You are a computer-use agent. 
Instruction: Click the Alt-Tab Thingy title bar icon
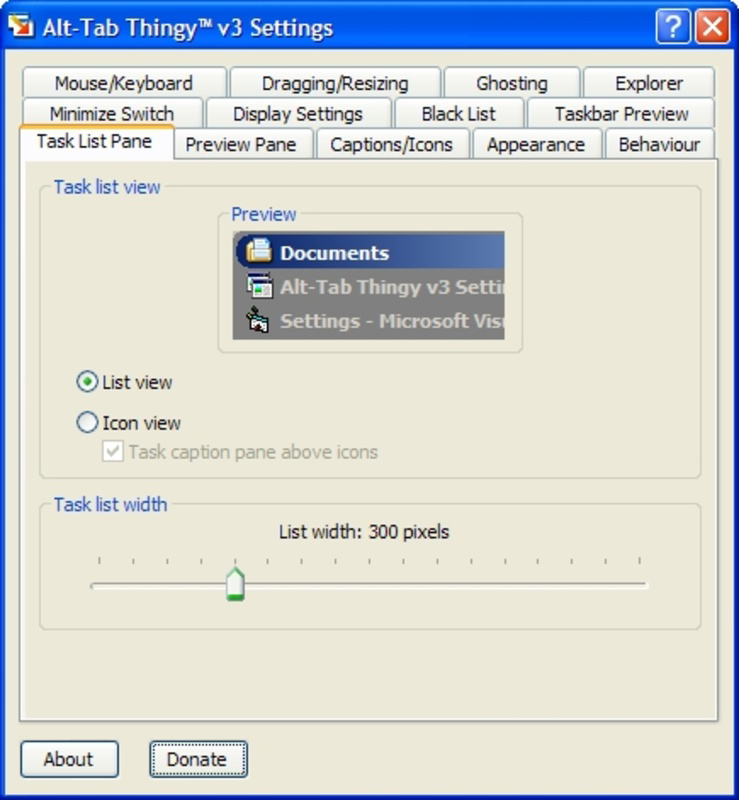point(21,26)
